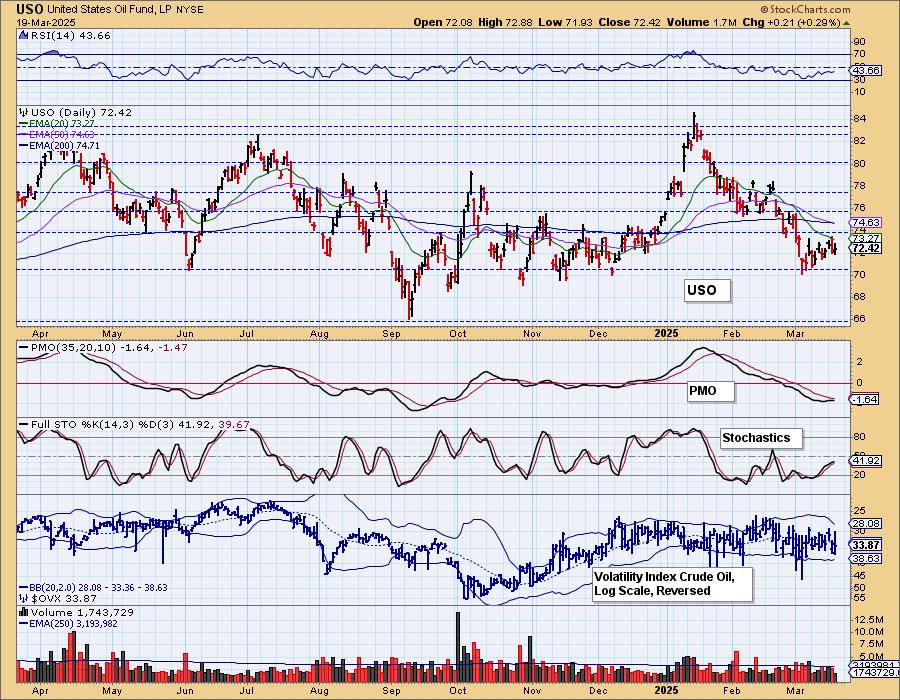
Task: Click the EMA(200) 74.71 legend text
Action: pyautogui.click(x=64, y=146)
